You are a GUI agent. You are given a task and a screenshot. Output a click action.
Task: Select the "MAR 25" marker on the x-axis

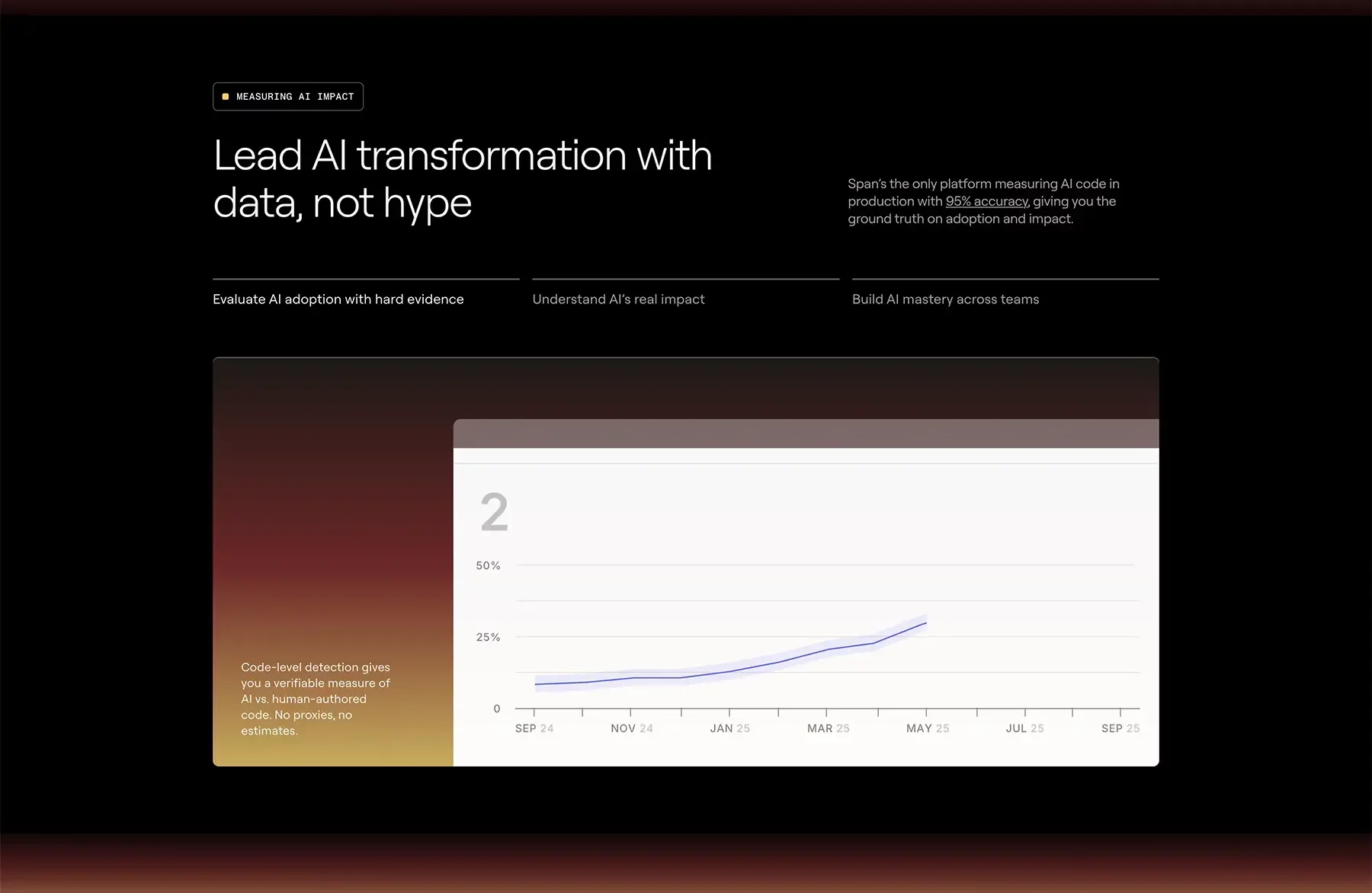tap(828, 728)
